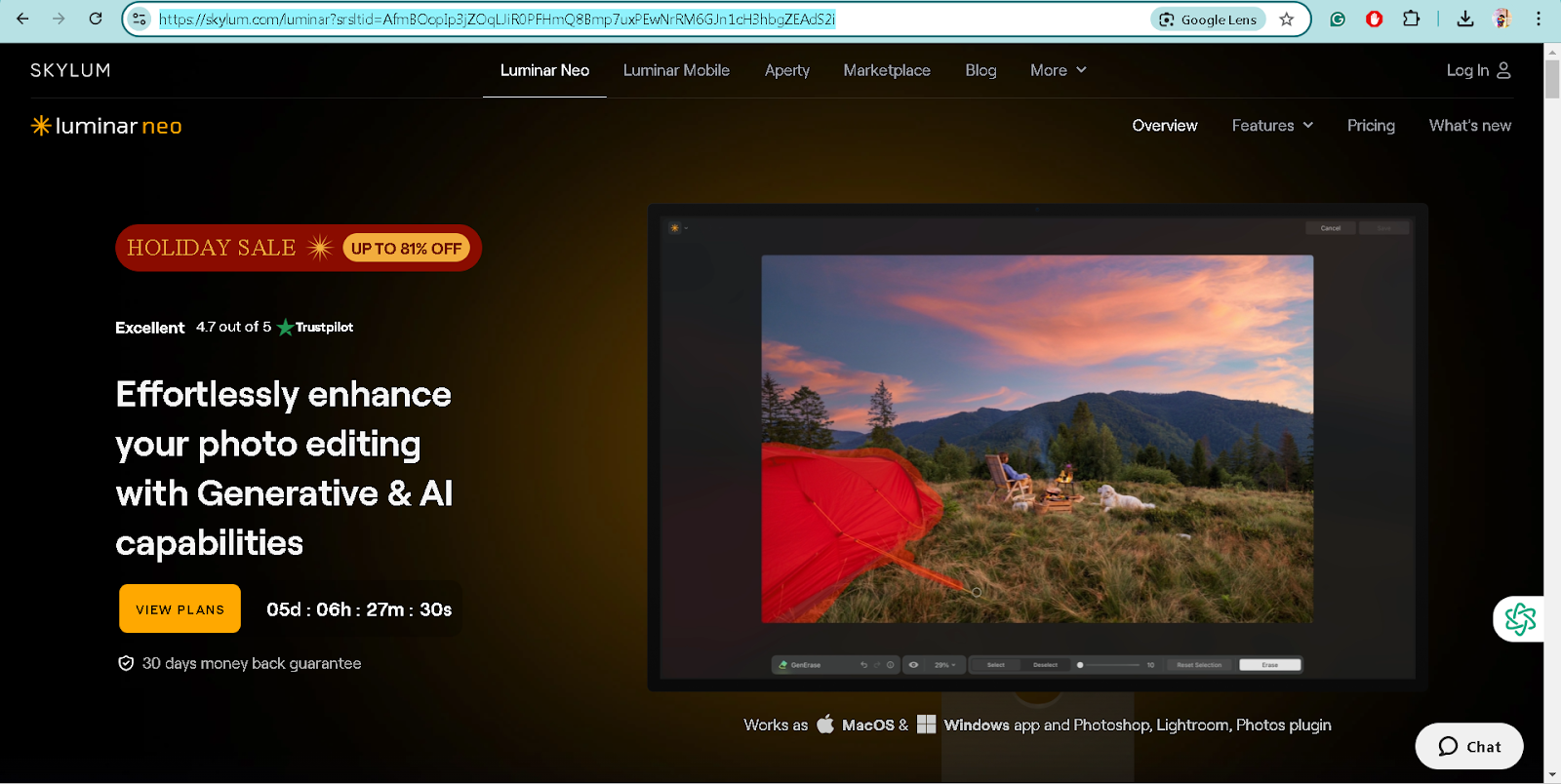Viewport: 1561px width, 784px height.
Task: Click the UP TO 81% OFF badge
Action: coord(406,248)
